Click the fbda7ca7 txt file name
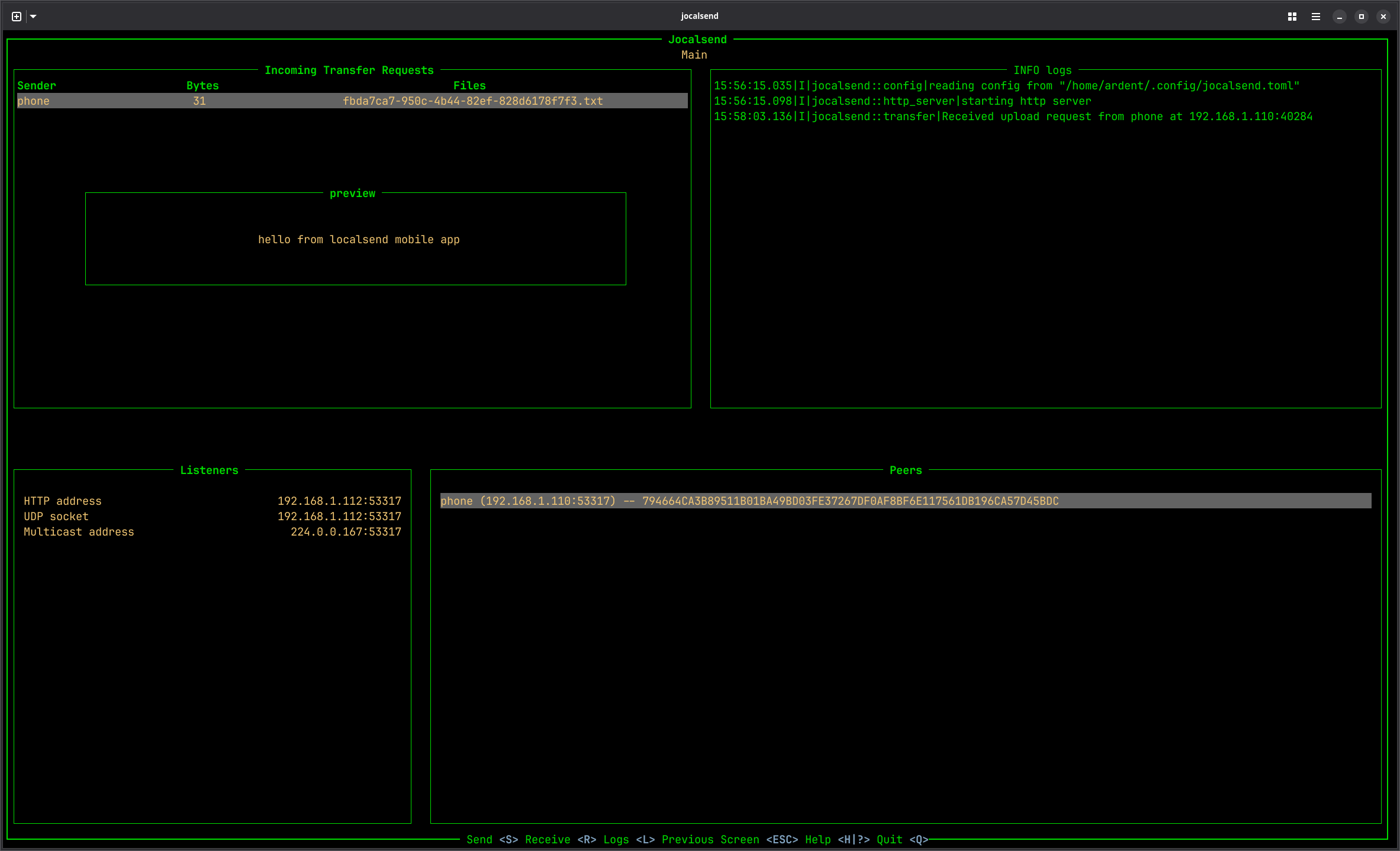Image resolution: width=1400 pixels, height=851 pixels. [x=472, y=101]
